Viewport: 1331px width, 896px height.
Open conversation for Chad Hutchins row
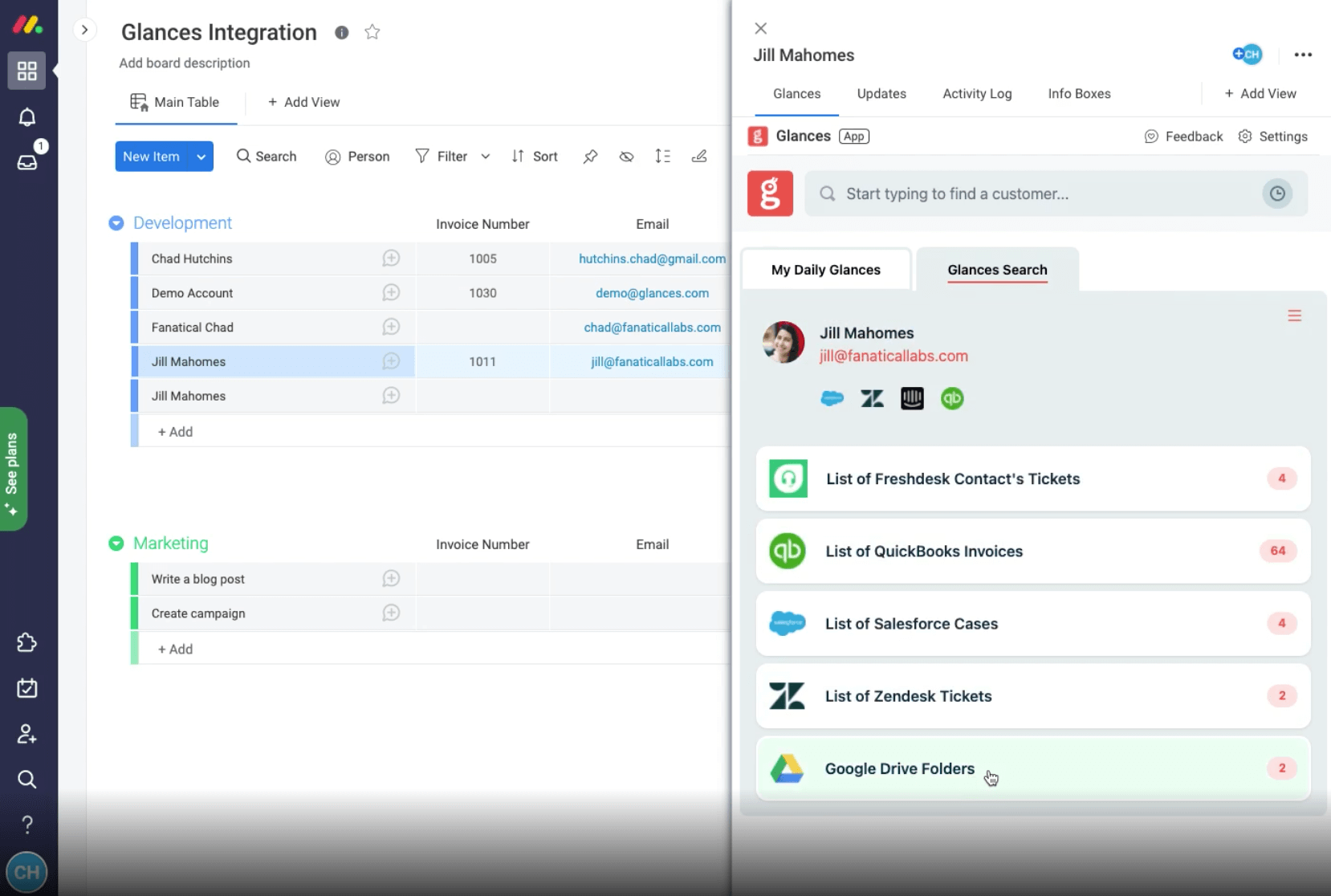click(x=391, y=259)
